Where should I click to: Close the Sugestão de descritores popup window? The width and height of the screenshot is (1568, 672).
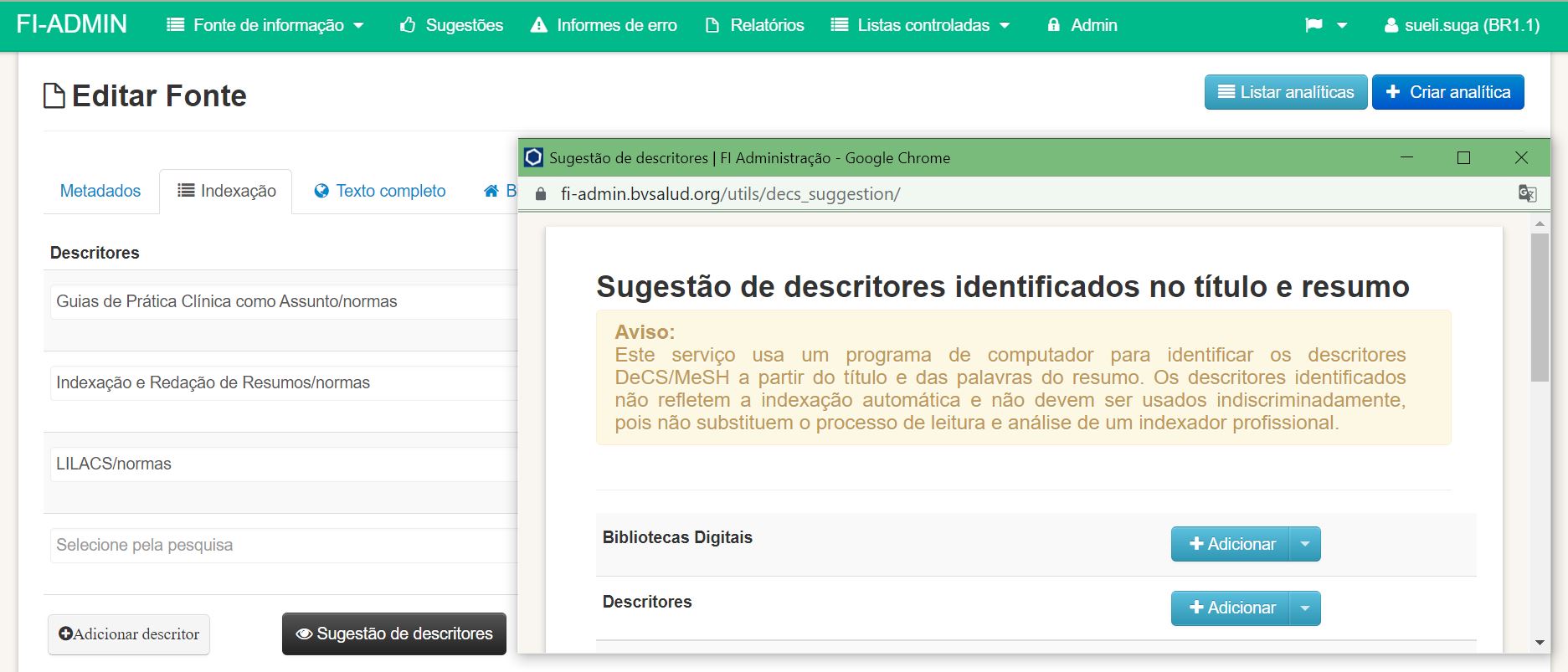click(x=1521, y=157)
